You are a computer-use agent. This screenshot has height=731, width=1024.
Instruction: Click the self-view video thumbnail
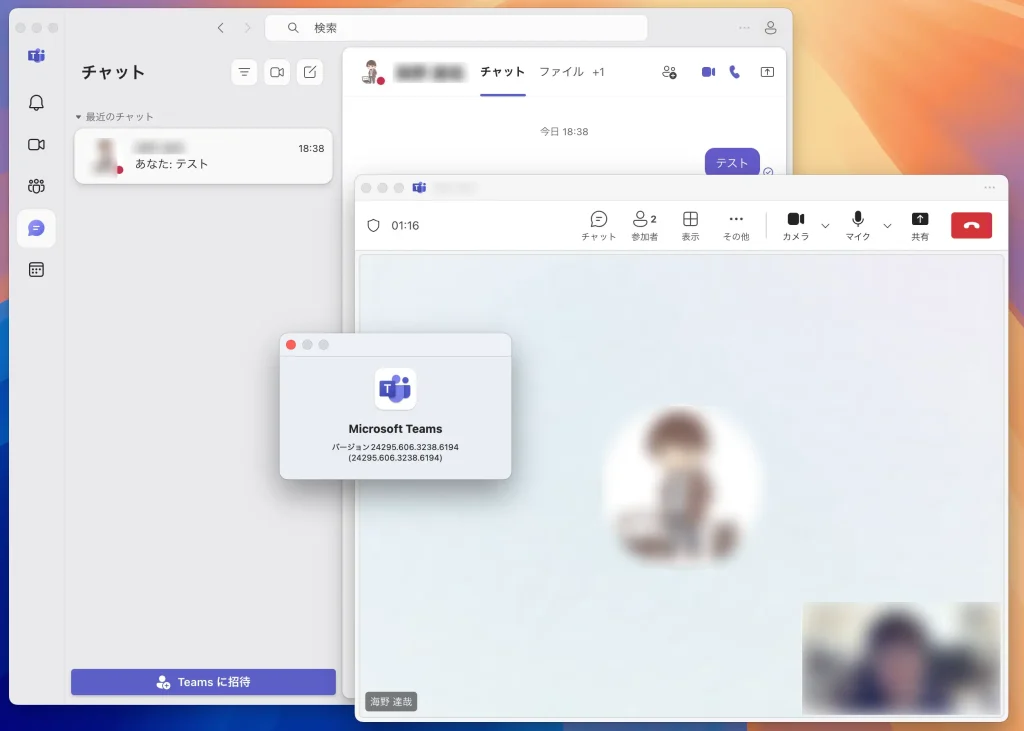pos(901,658)
